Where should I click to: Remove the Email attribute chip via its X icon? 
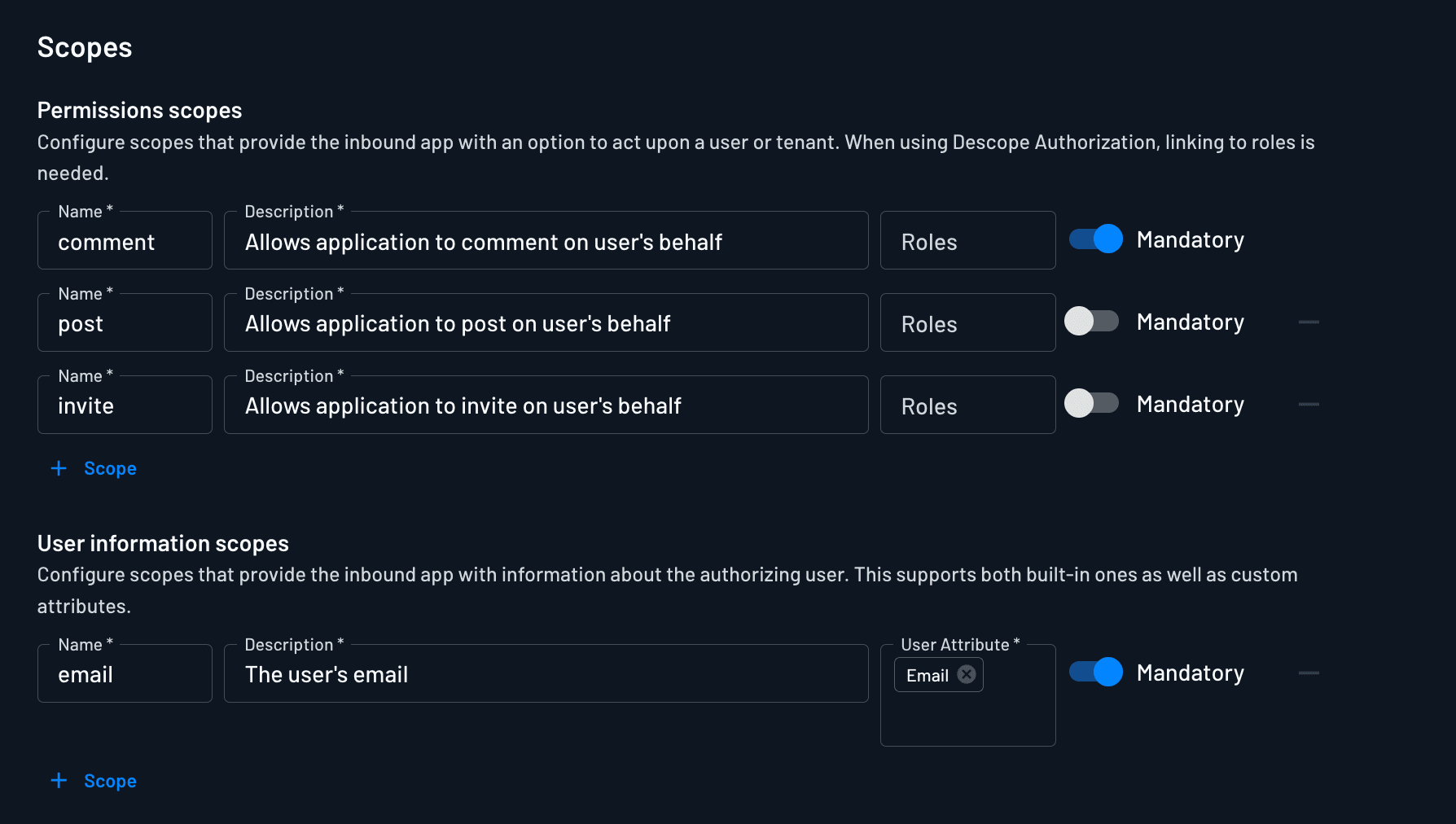[967, 674]
